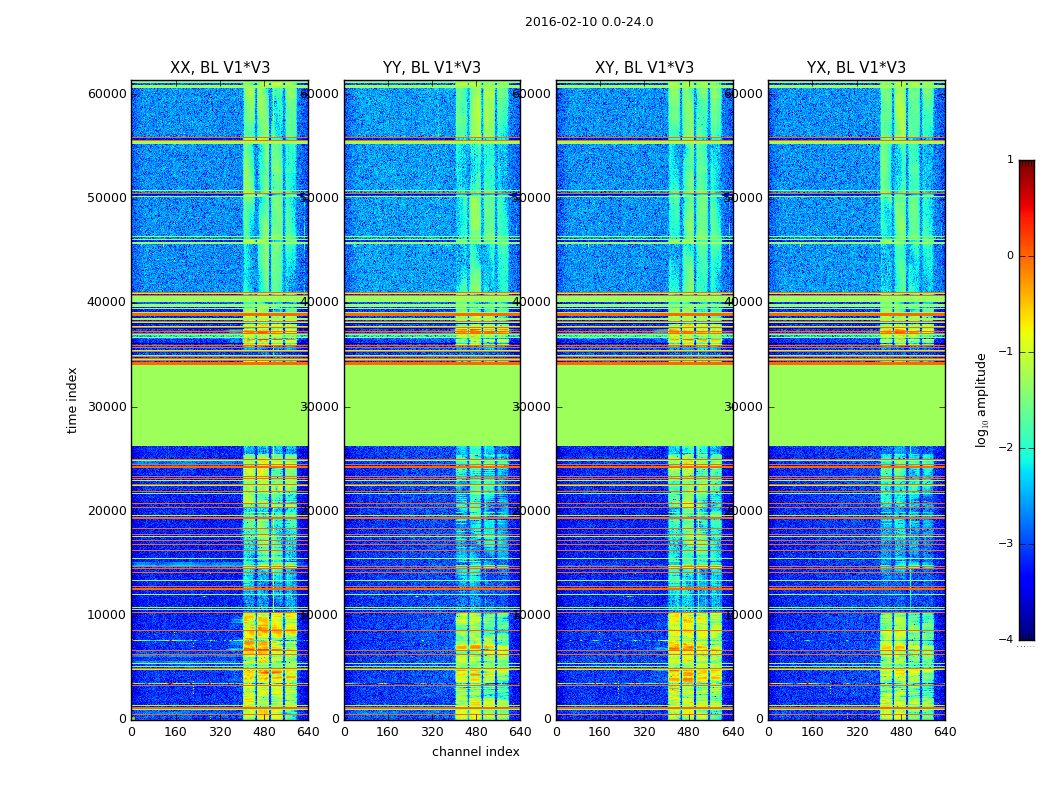This screenshot has width=1050, height=800.
Task: Click the solid green band in YX panel
Action: 856,405
